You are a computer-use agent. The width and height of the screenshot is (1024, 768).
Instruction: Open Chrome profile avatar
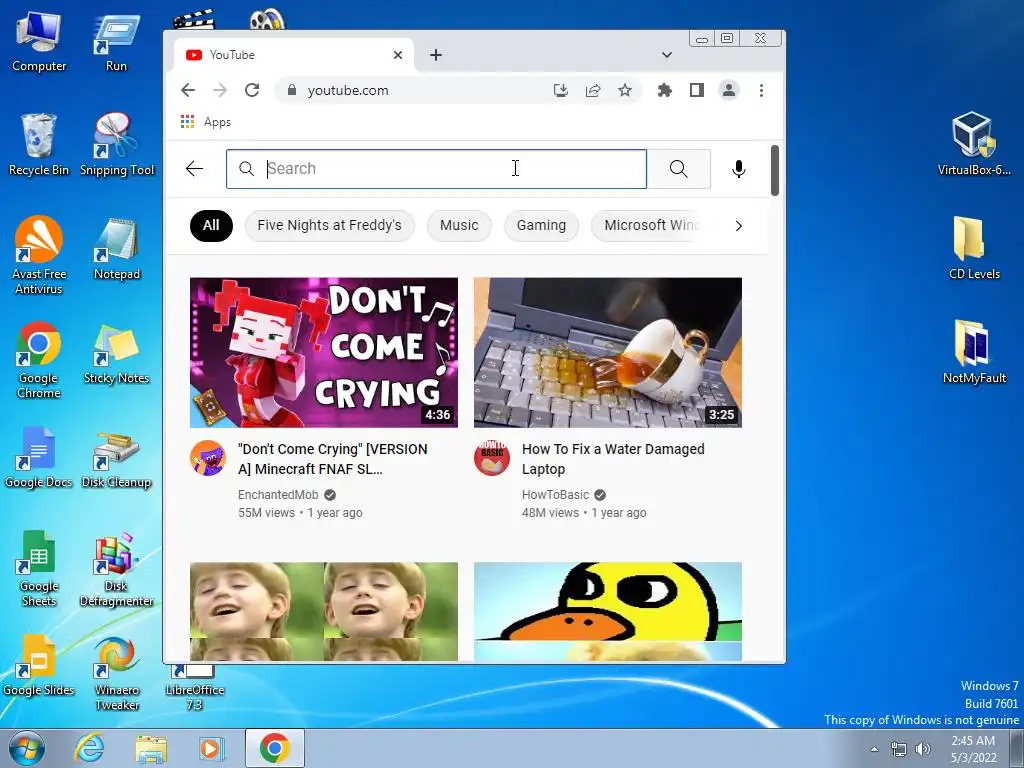(729, 90)
